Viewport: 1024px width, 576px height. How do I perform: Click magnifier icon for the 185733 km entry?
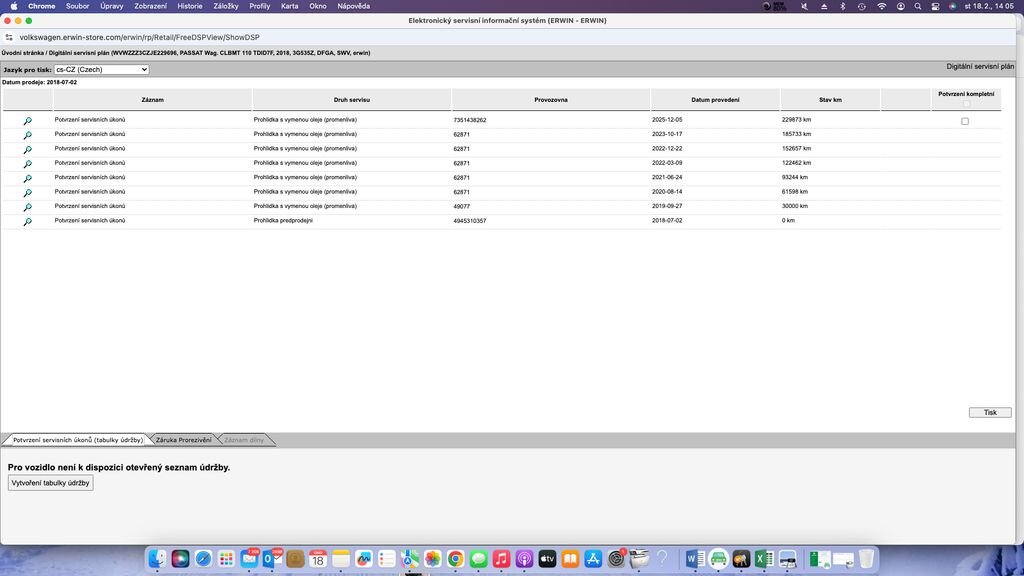pos(27,135)
